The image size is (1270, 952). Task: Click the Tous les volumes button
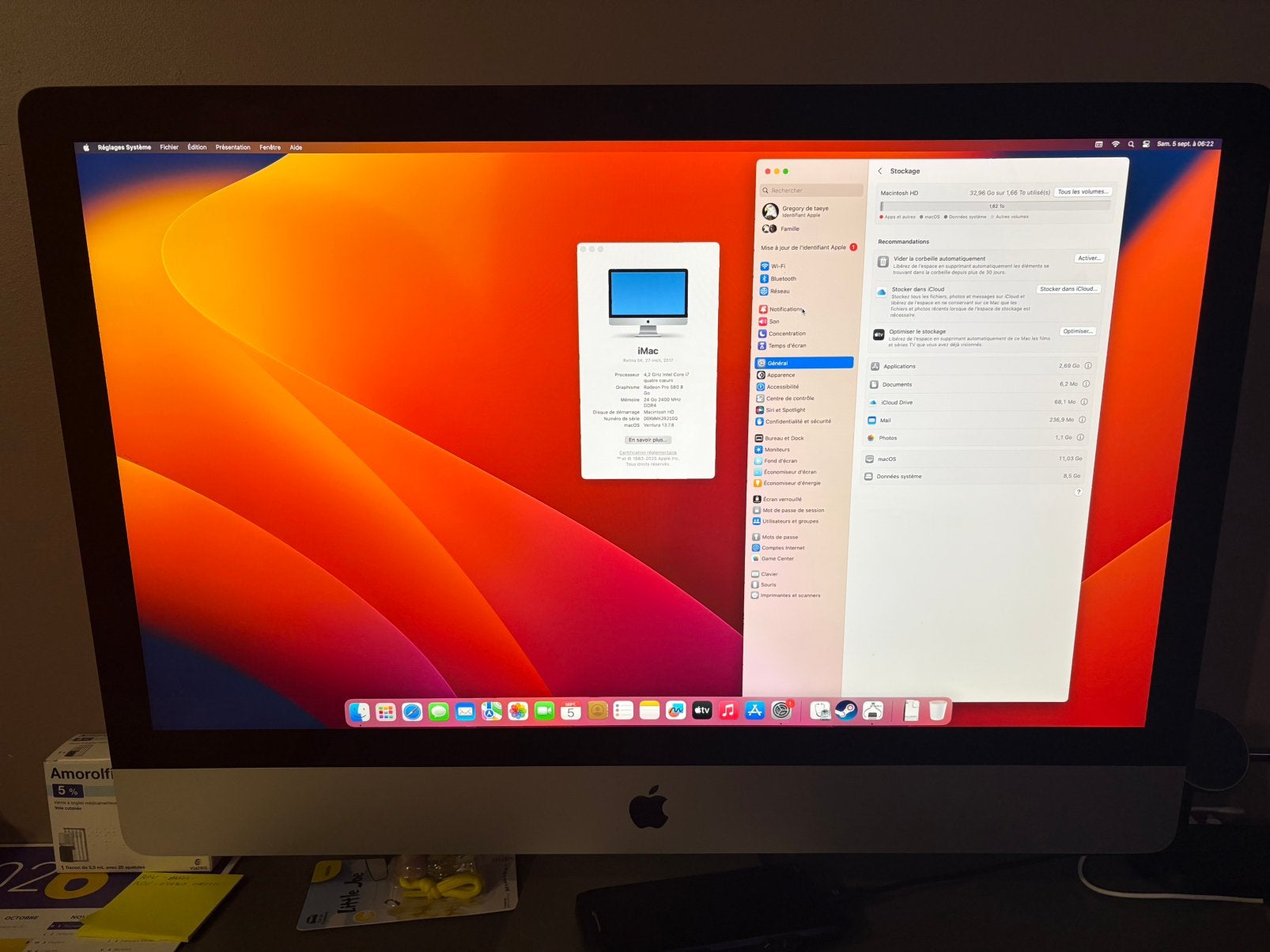[x=1083, y=191]
